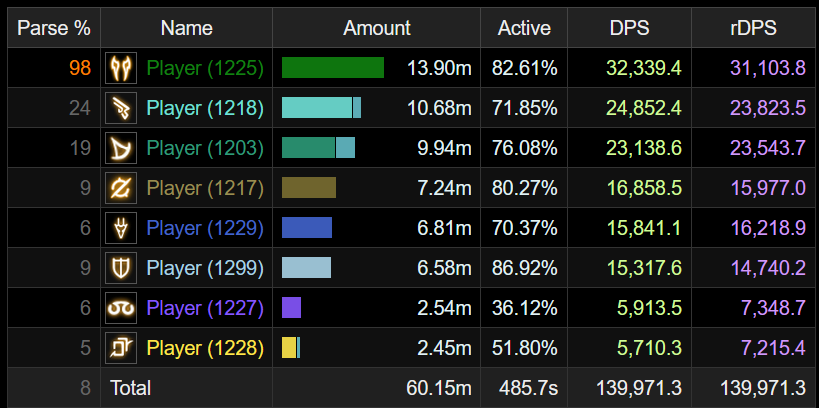Click the rDPS value 31,103.8

(x=768, y=68)
